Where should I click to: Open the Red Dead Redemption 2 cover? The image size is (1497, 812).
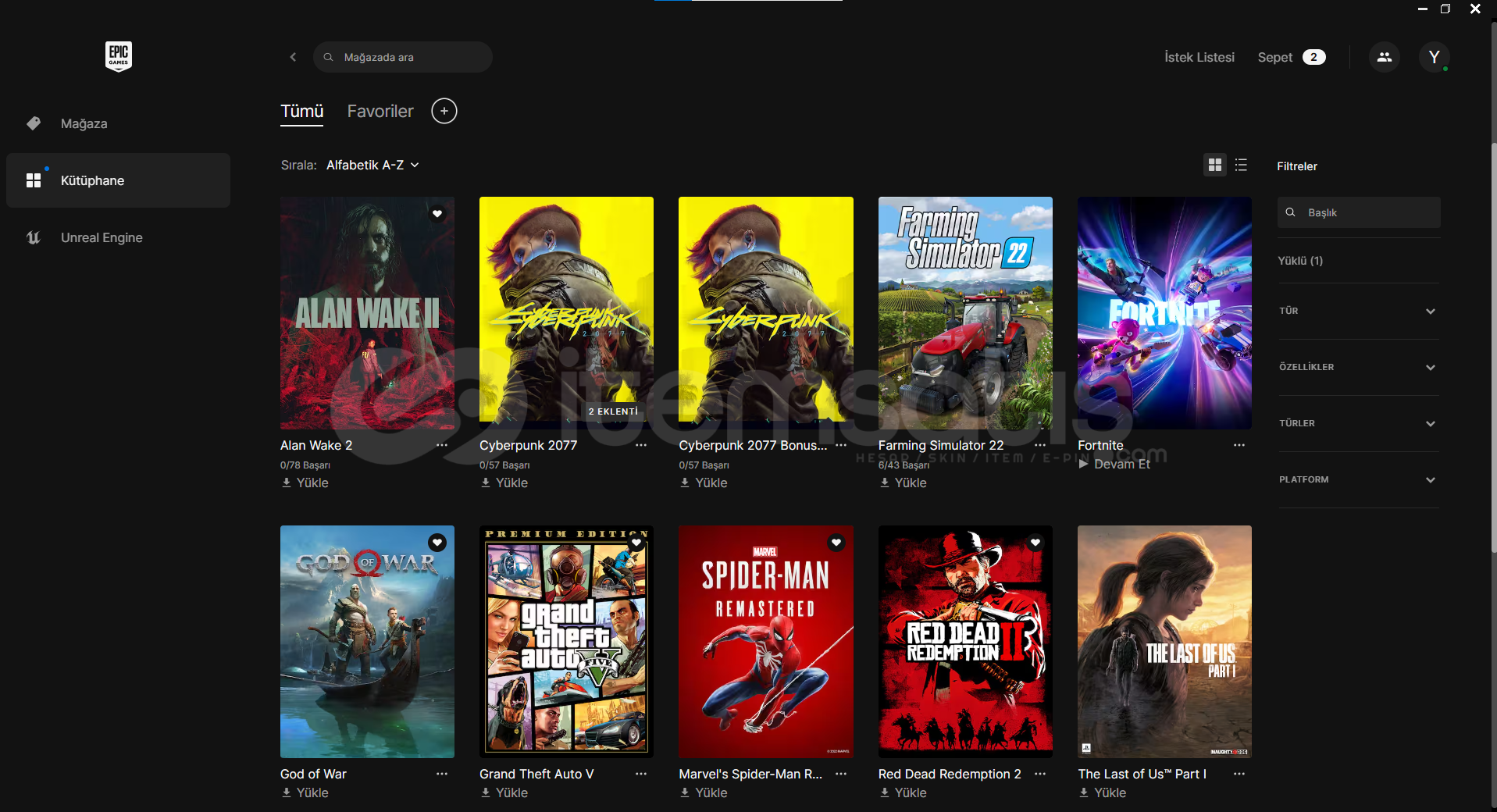965,641
